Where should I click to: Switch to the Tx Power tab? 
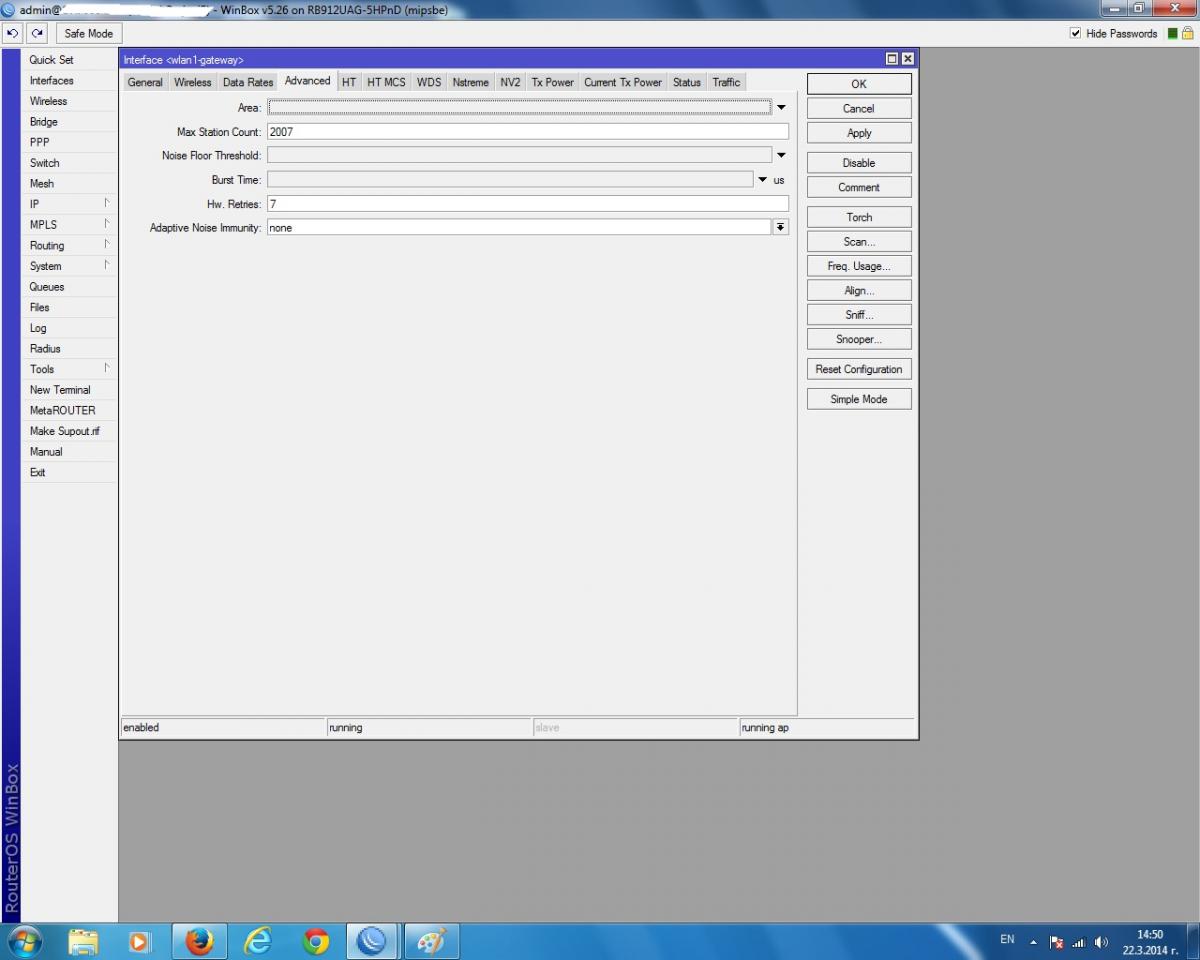[x=552, y=82]
